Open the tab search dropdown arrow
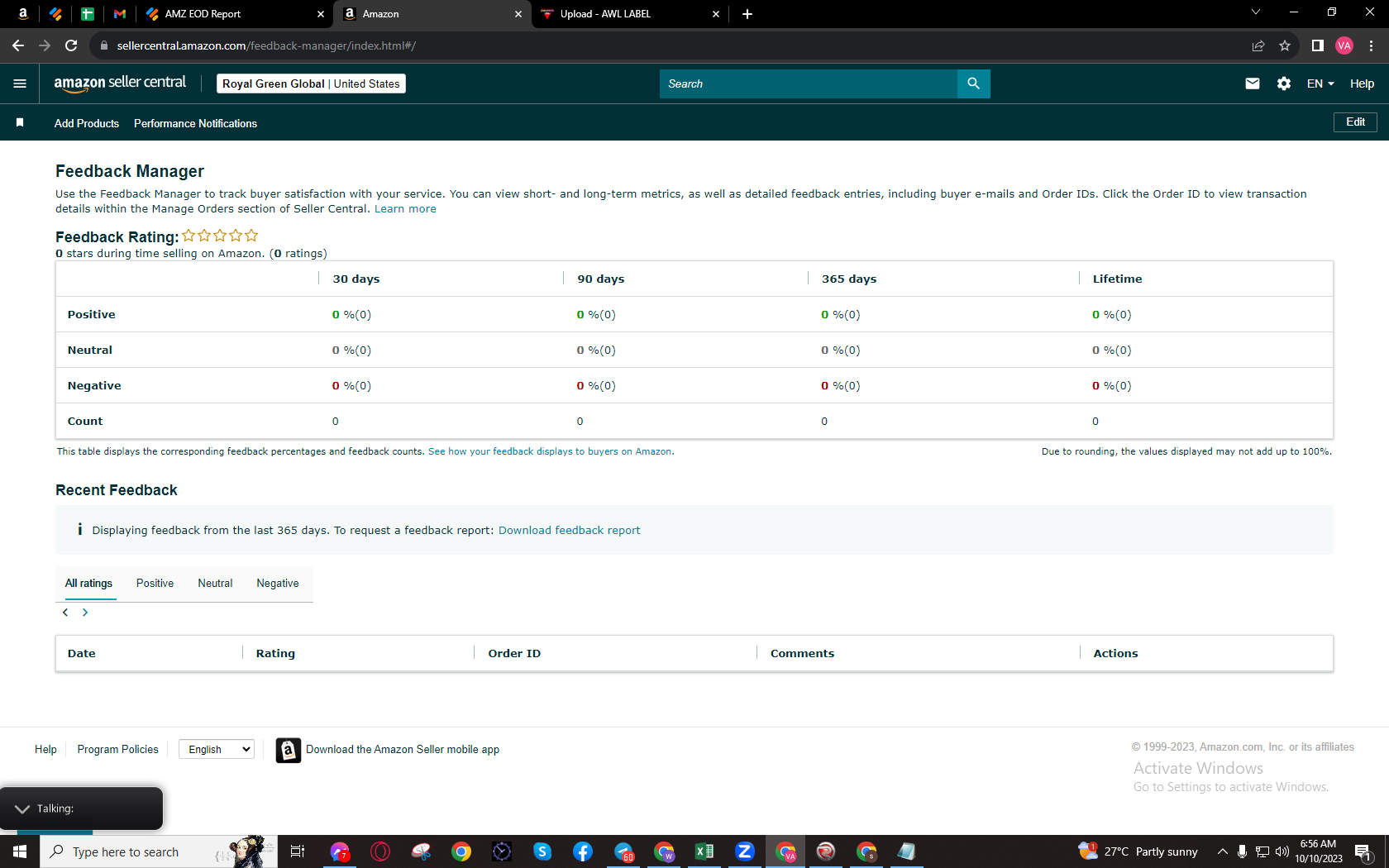The width and height of the screenshot is (1389, 868). (1256, 12)
